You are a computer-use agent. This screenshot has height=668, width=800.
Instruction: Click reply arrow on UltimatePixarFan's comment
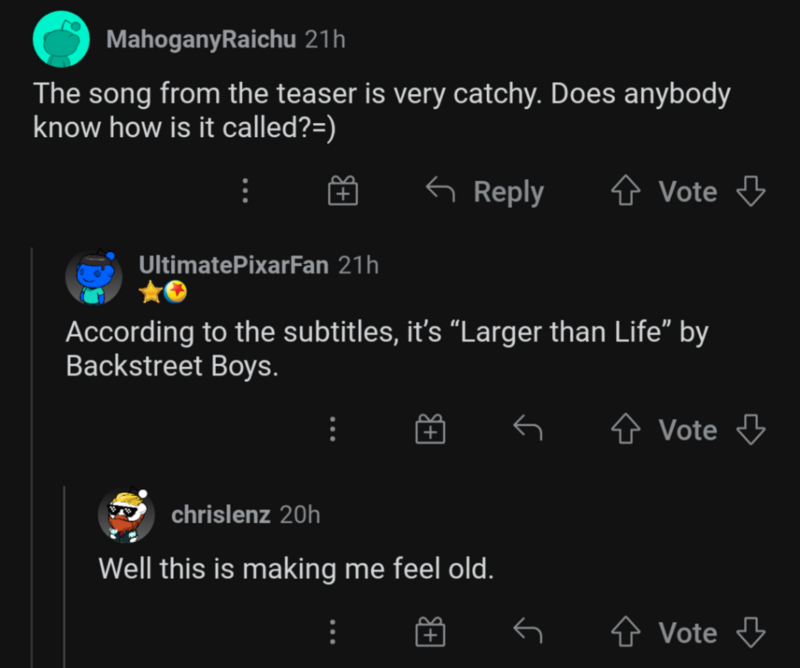pyautogui.click(x=527, y=430)
